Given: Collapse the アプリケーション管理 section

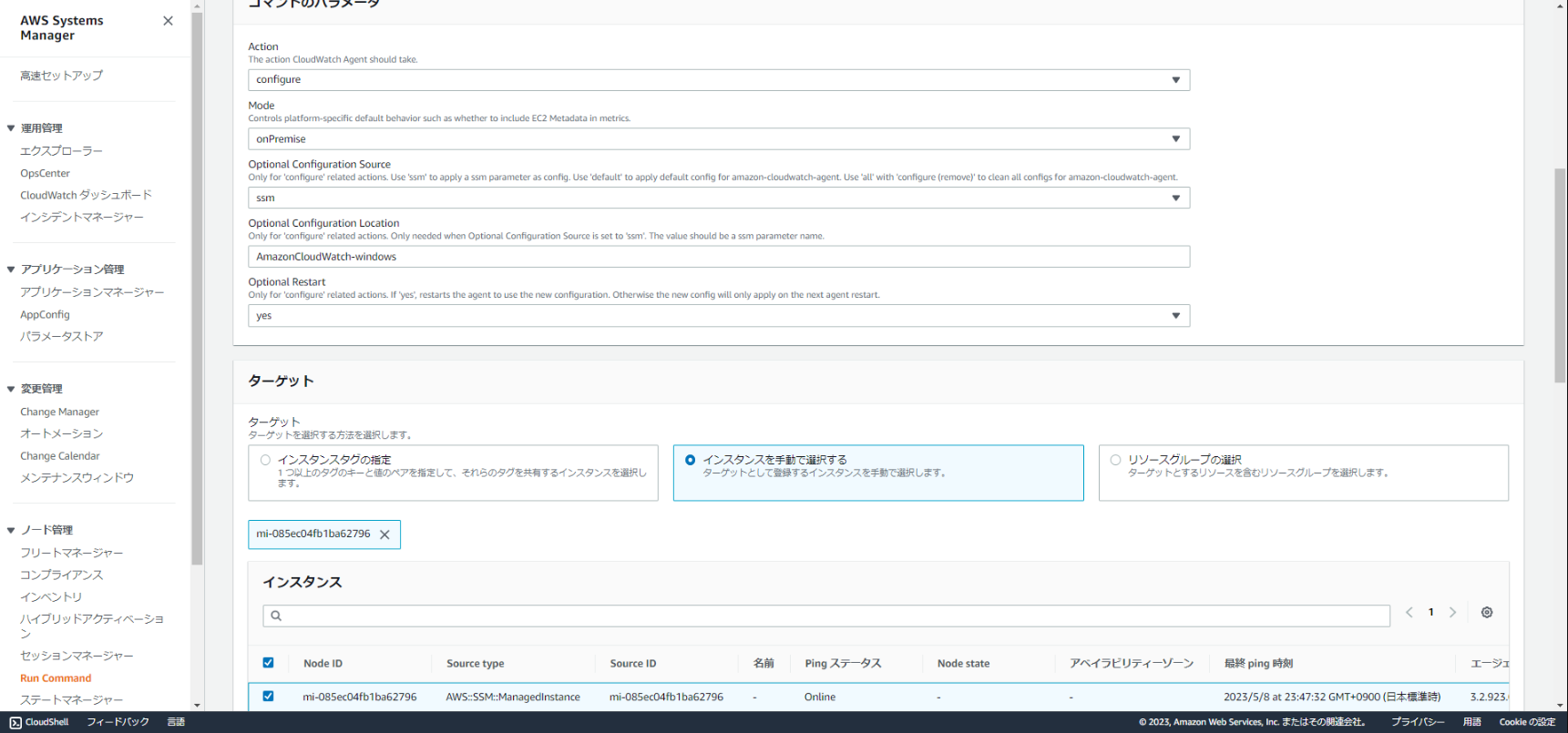Looking at the screenshot, I should (x=11, y=270).
